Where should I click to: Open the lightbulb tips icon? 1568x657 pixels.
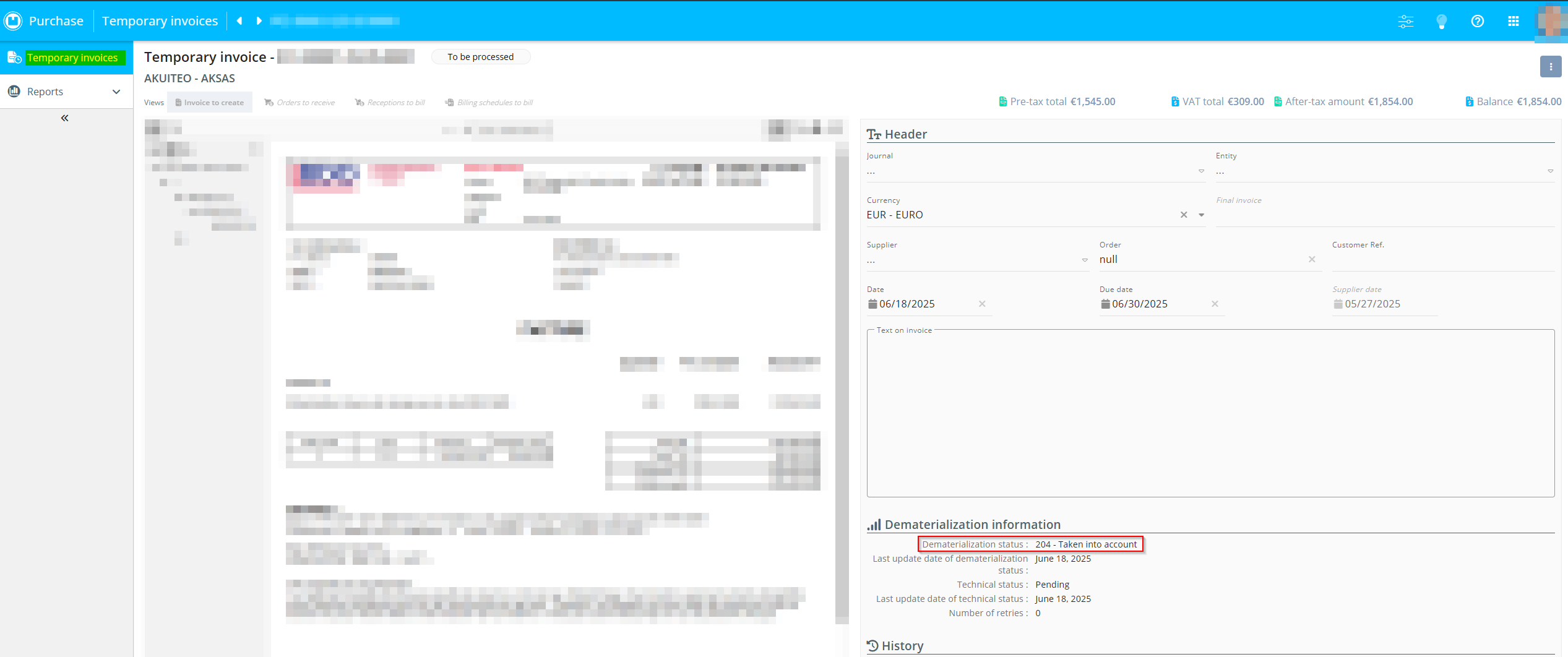coord(1441,22)
